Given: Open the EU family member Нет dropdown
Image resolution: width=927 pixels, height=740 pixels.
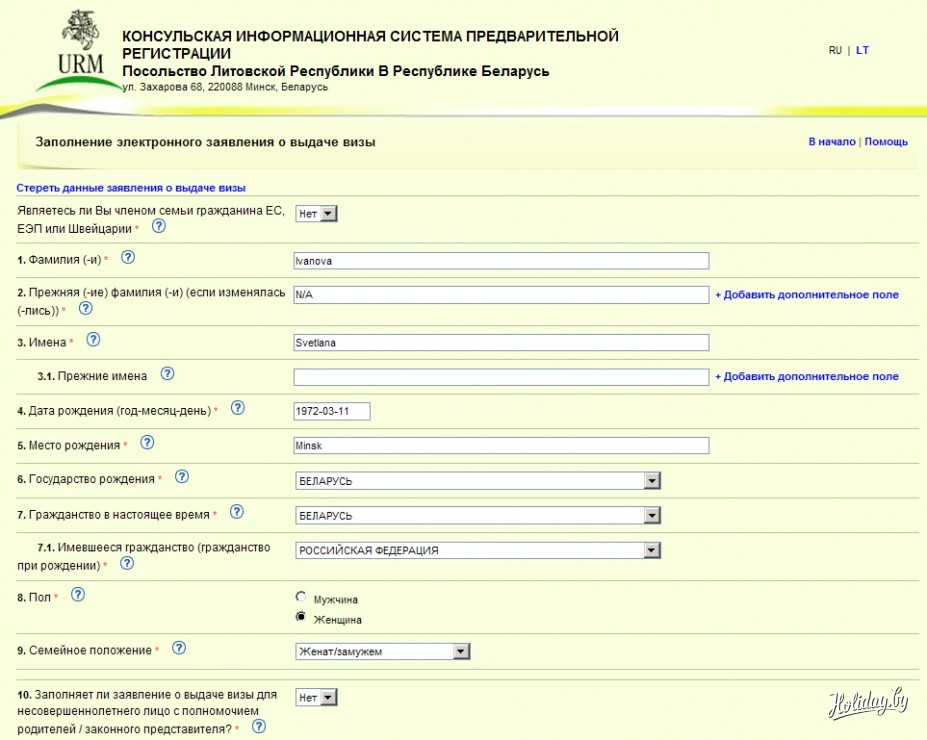Looking at the screenshot, I should click(x=317, y=213).
